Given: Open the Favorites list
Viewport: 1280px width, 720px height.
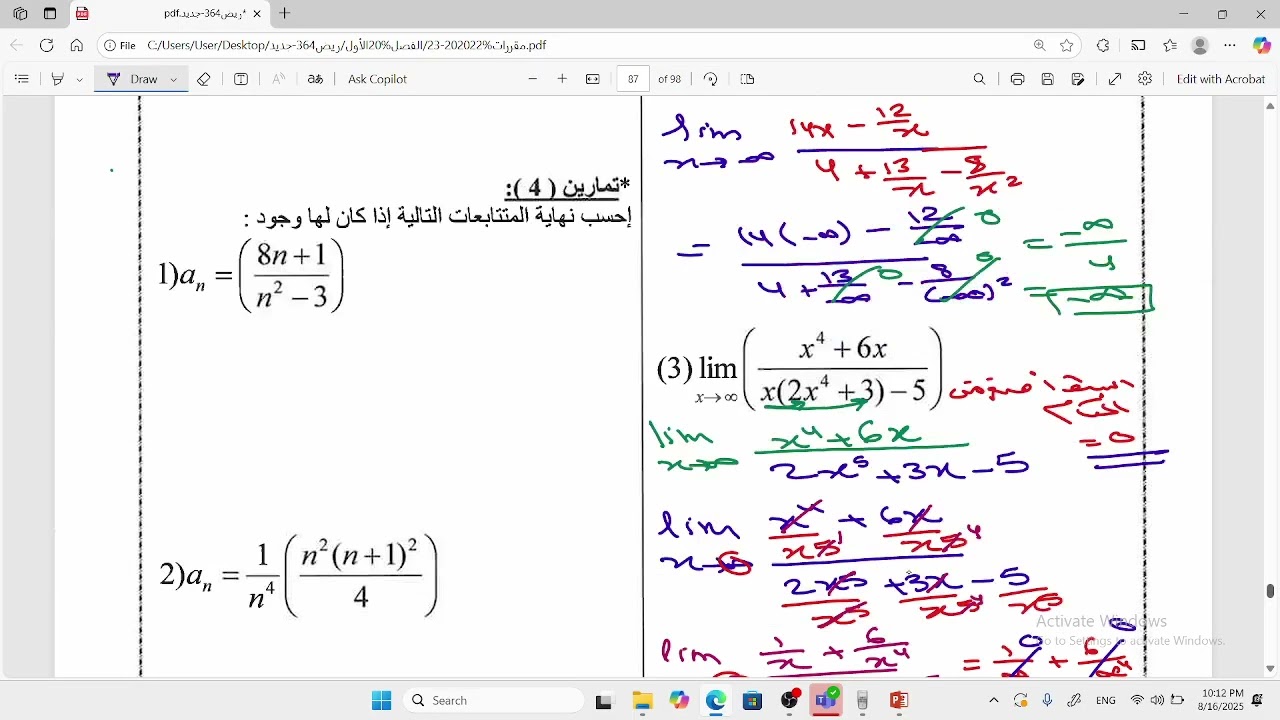Looking at the screenshot, I should coord(1170,45).
